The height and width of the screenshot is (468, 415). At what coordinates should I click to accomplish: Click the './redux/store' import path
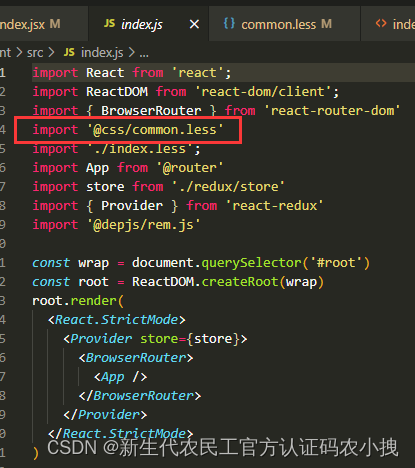tap(228, 187)
